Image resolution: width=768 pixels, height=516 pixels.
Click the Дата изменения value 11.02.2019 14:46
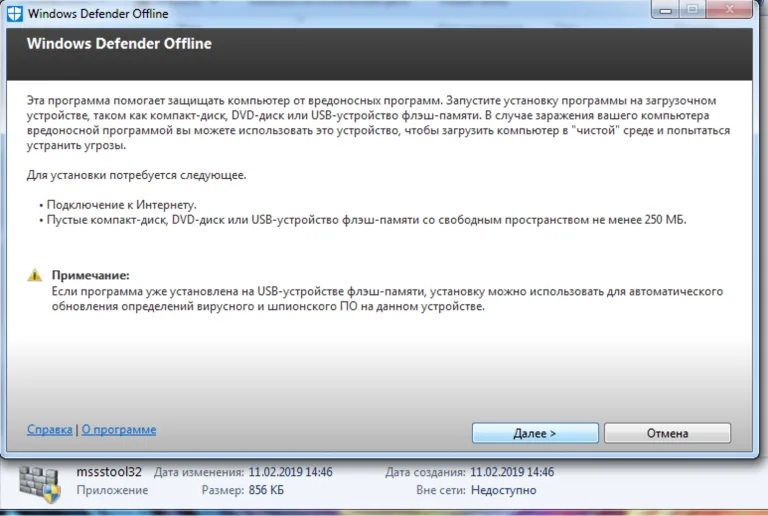[290, 472]
